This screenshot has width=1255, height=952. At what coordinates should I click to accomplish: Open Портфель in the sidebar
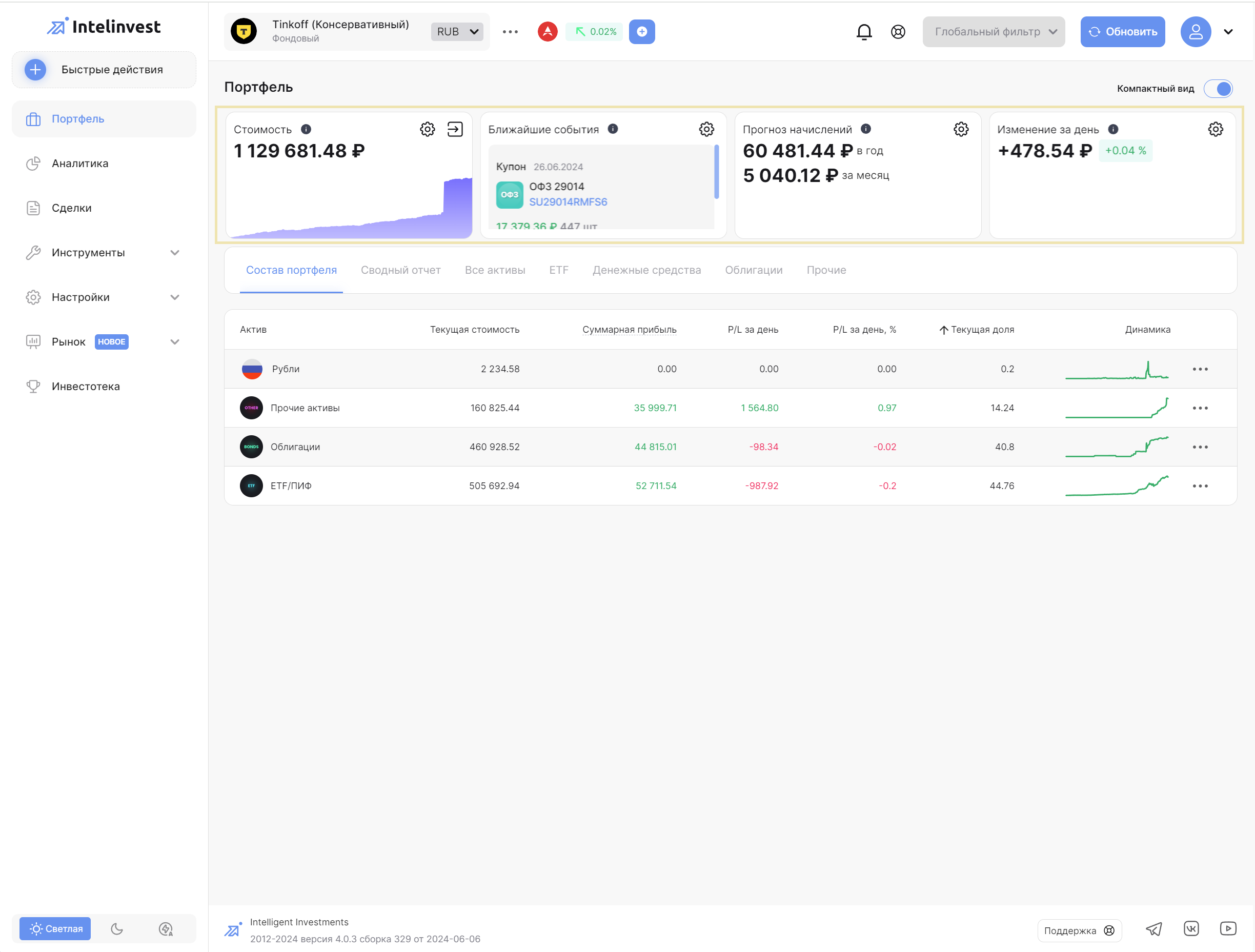104,118
